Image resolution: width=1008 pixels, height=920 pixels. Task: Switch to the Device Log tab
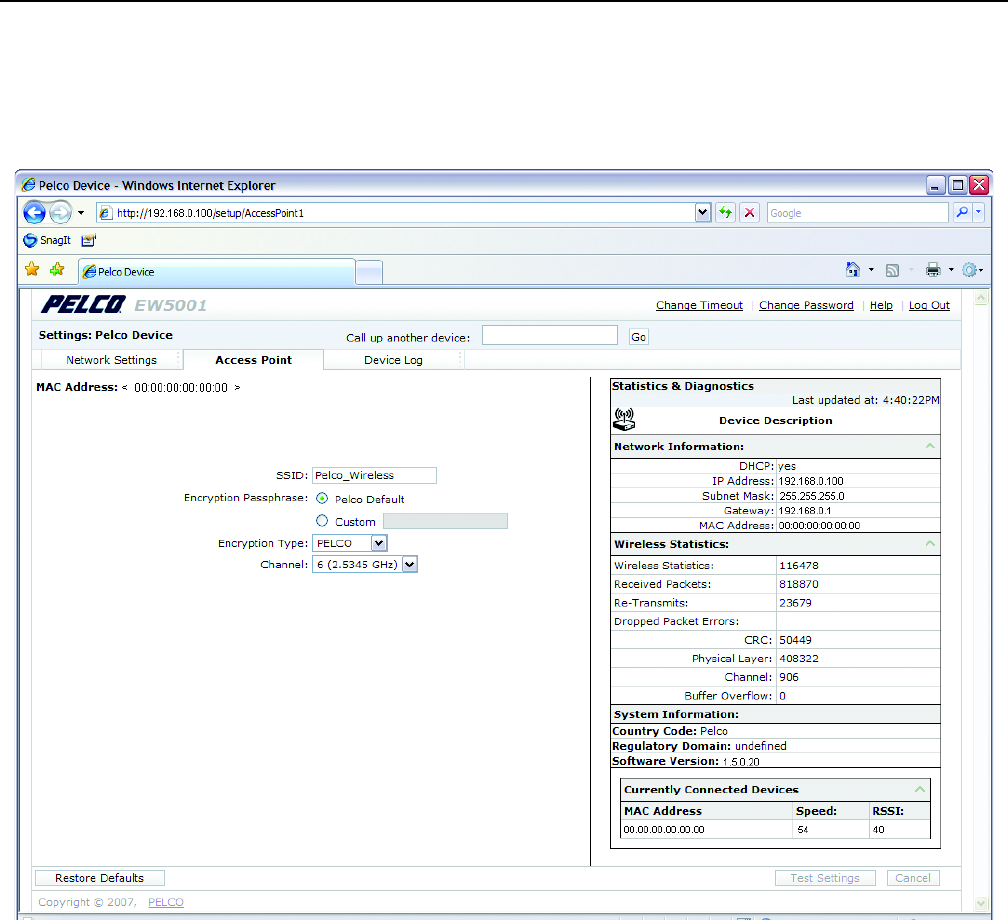click(x=393, y=360)
